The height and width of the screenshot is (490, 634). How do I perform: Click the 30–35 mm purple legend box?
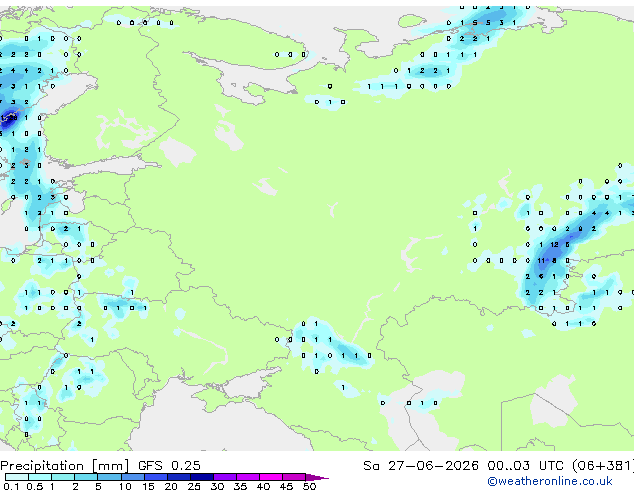point(224,477)
